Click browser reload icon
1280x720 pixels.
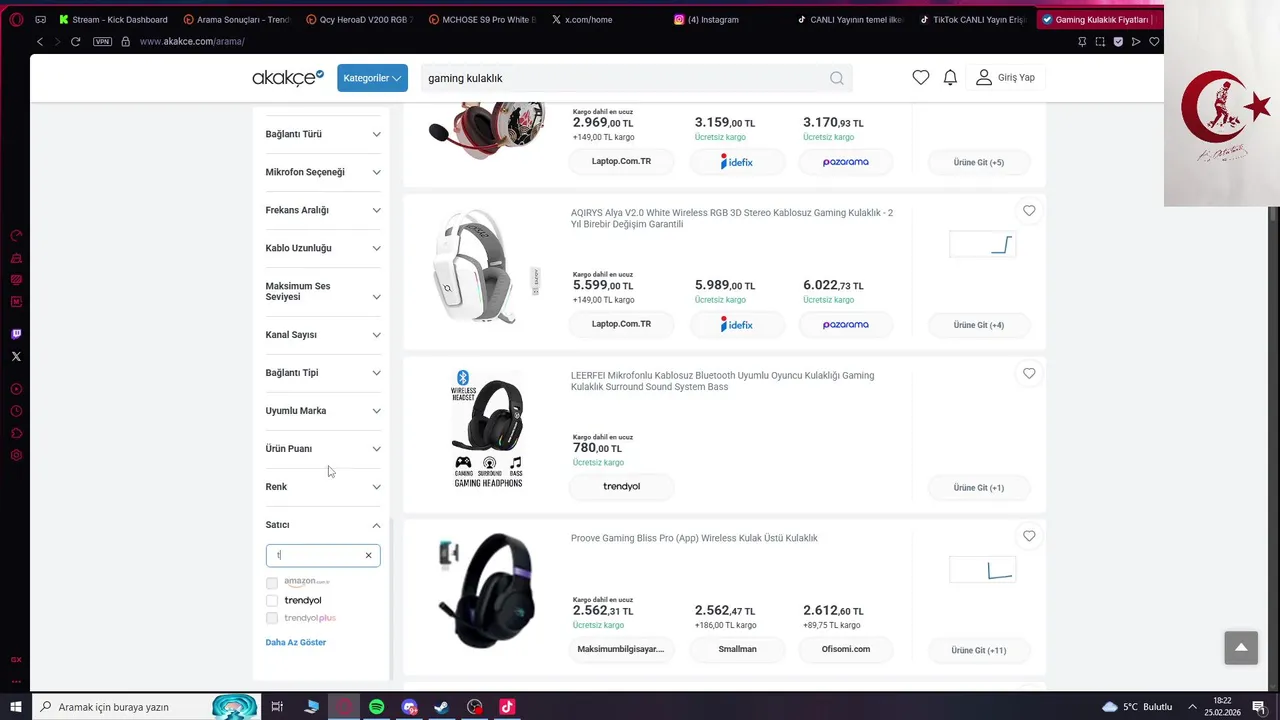(x=75, y=41)
